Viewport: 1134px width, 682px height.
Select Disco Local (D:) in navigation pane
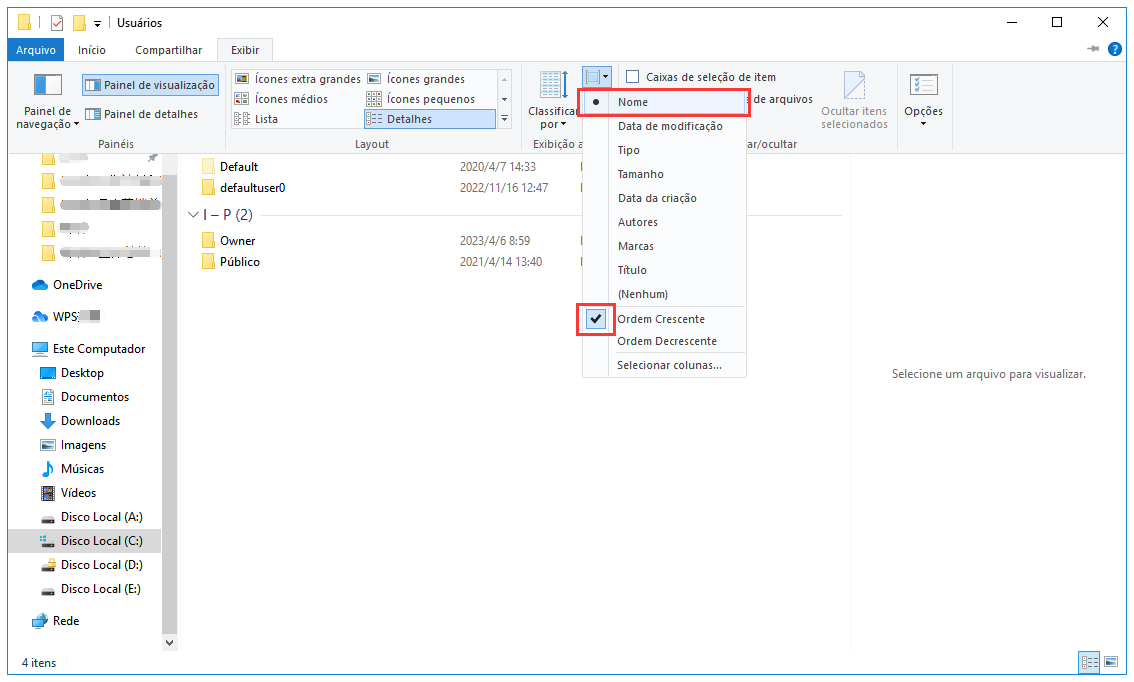click(x=101, y=565)
